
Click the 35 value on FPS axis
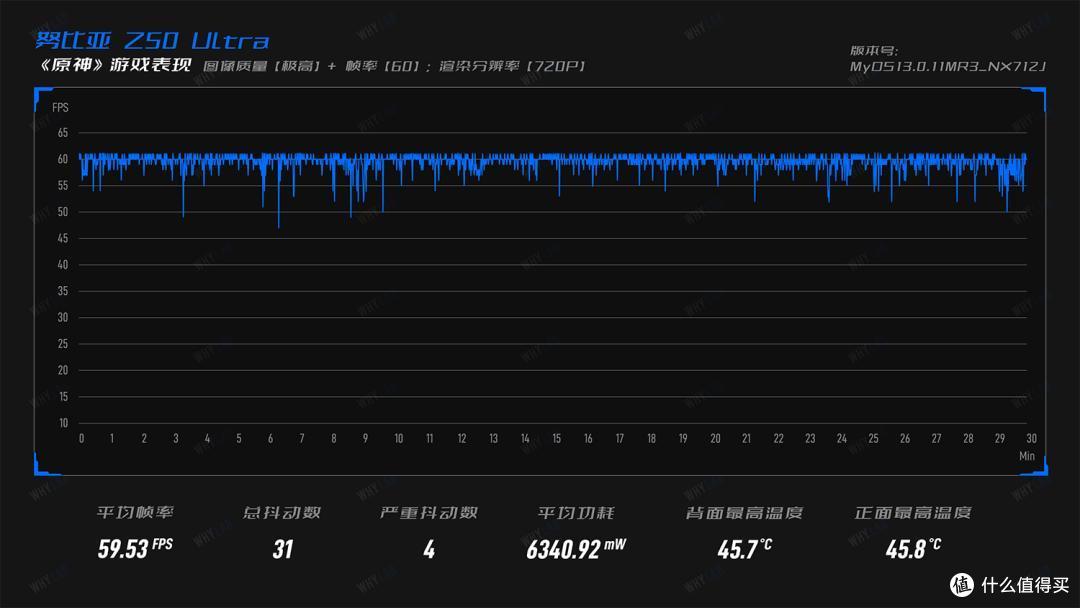click(63, 291)
